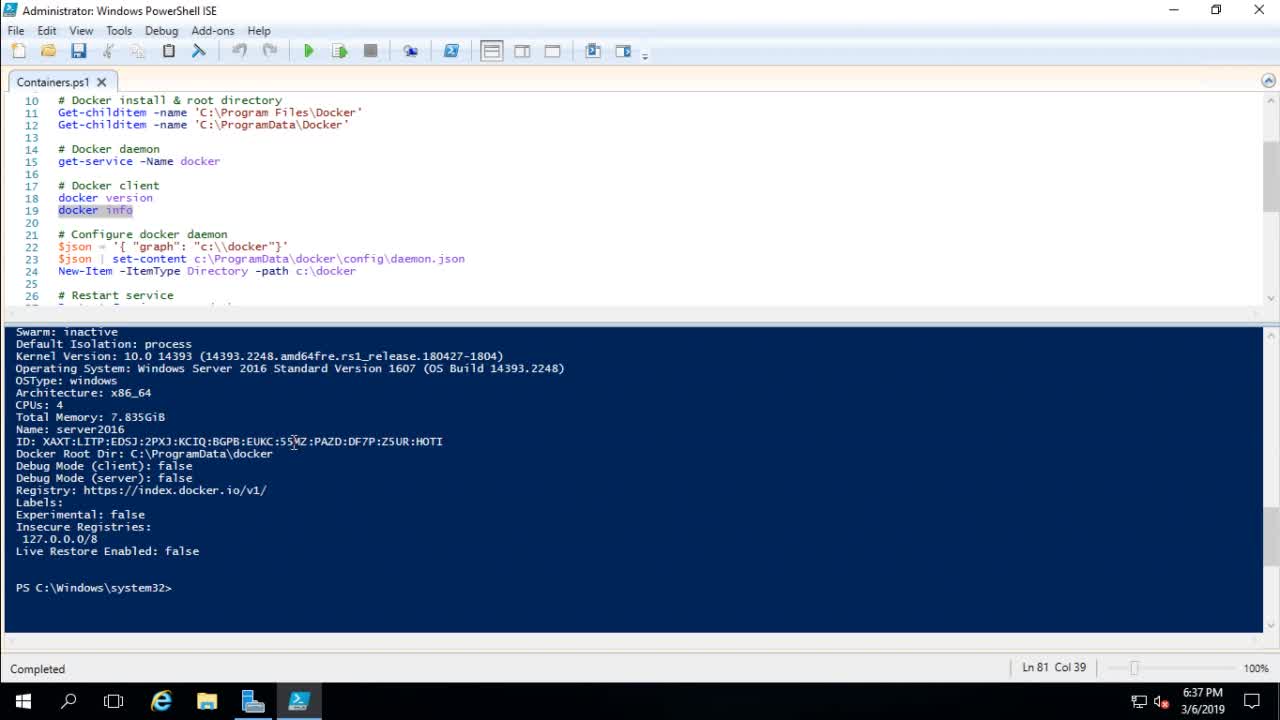Click the Stop Operation square icon
Viewport: 1280px width, 720px height.
(x=370, y=51)
